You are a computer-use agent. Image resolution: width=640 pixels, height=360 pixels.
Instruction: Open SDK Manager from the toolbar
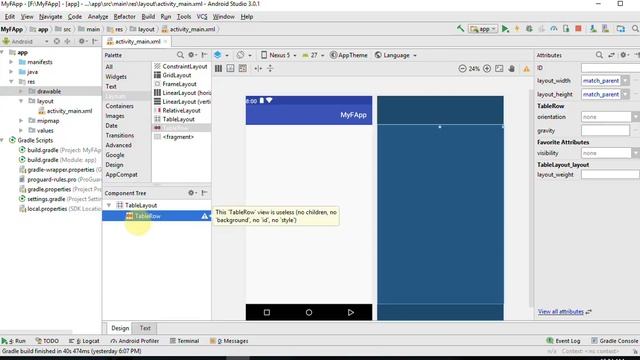tap(606, 29)
